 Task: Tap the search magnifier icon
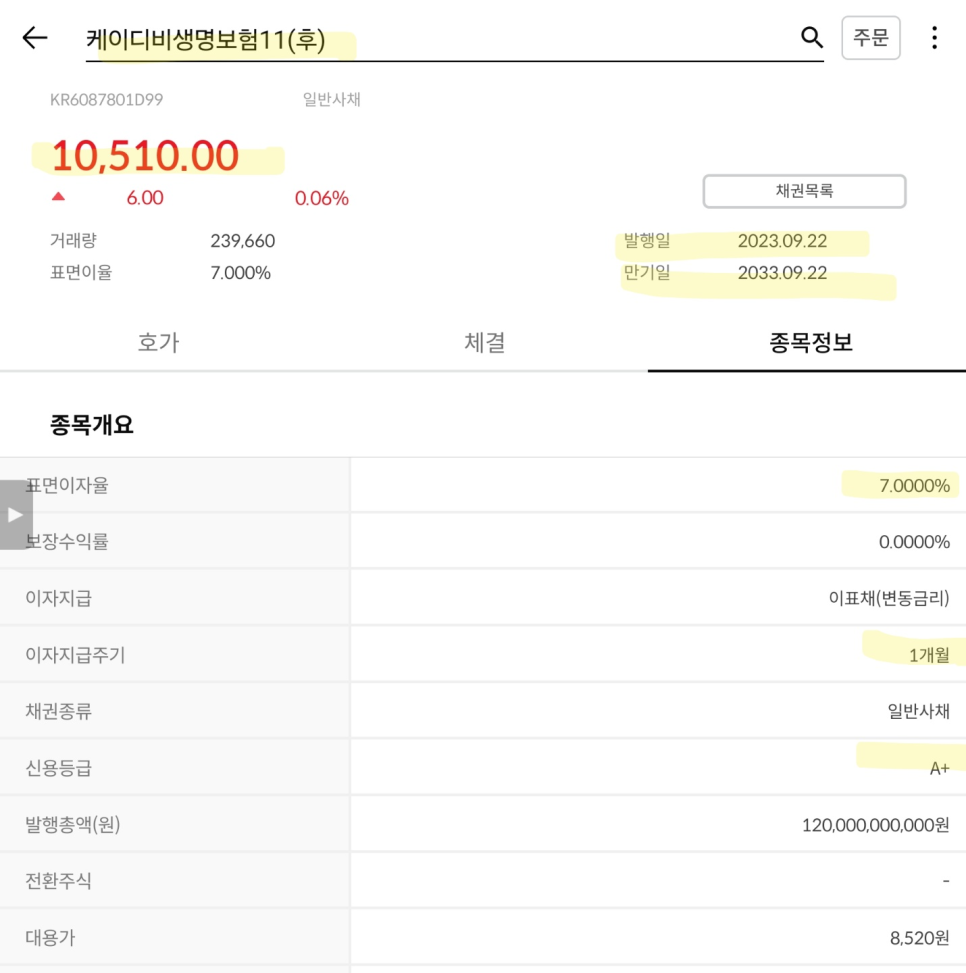pos(812,38)
